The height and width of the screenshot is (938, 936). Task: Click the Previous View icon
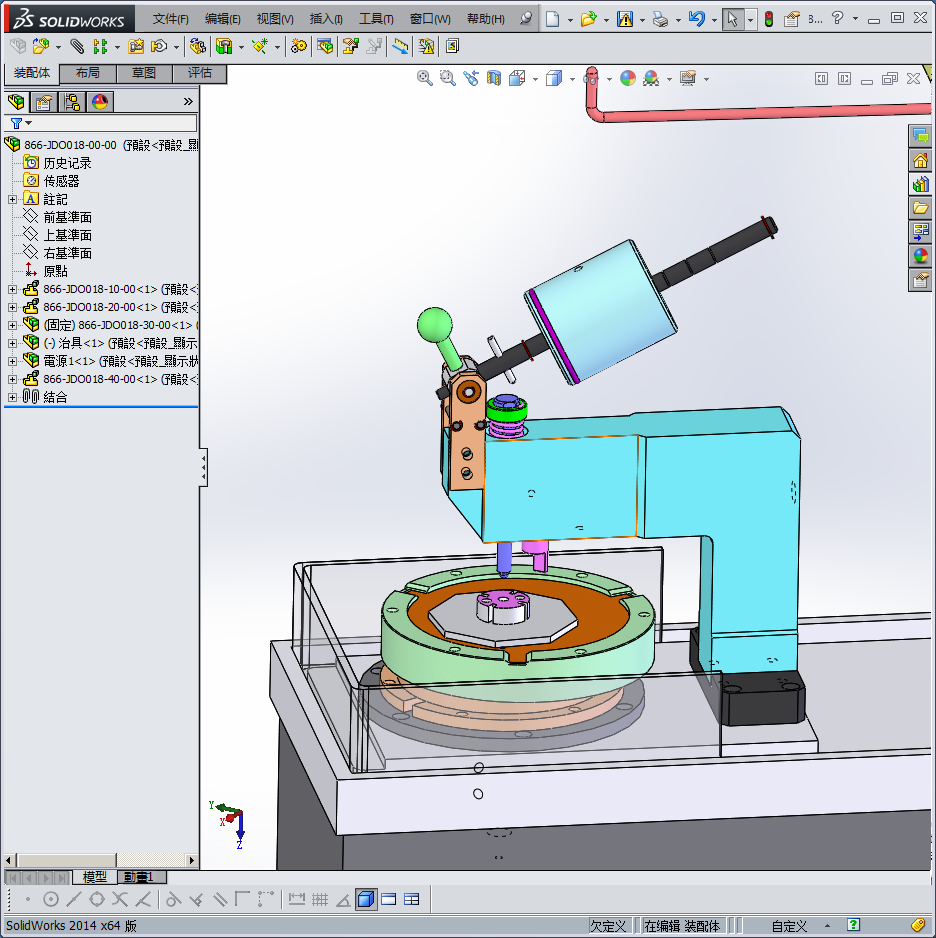coord(471,78)
